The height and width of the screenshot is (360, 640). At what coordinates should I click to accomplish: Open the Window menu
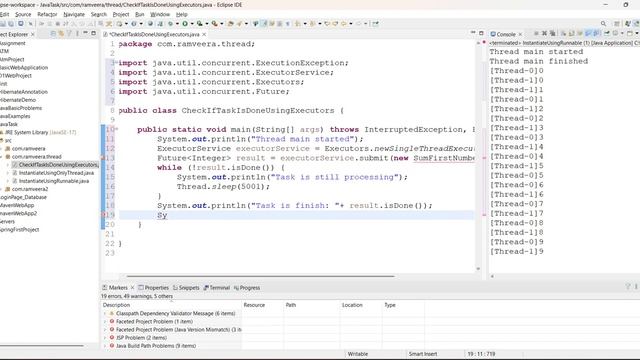click(160, 14)
